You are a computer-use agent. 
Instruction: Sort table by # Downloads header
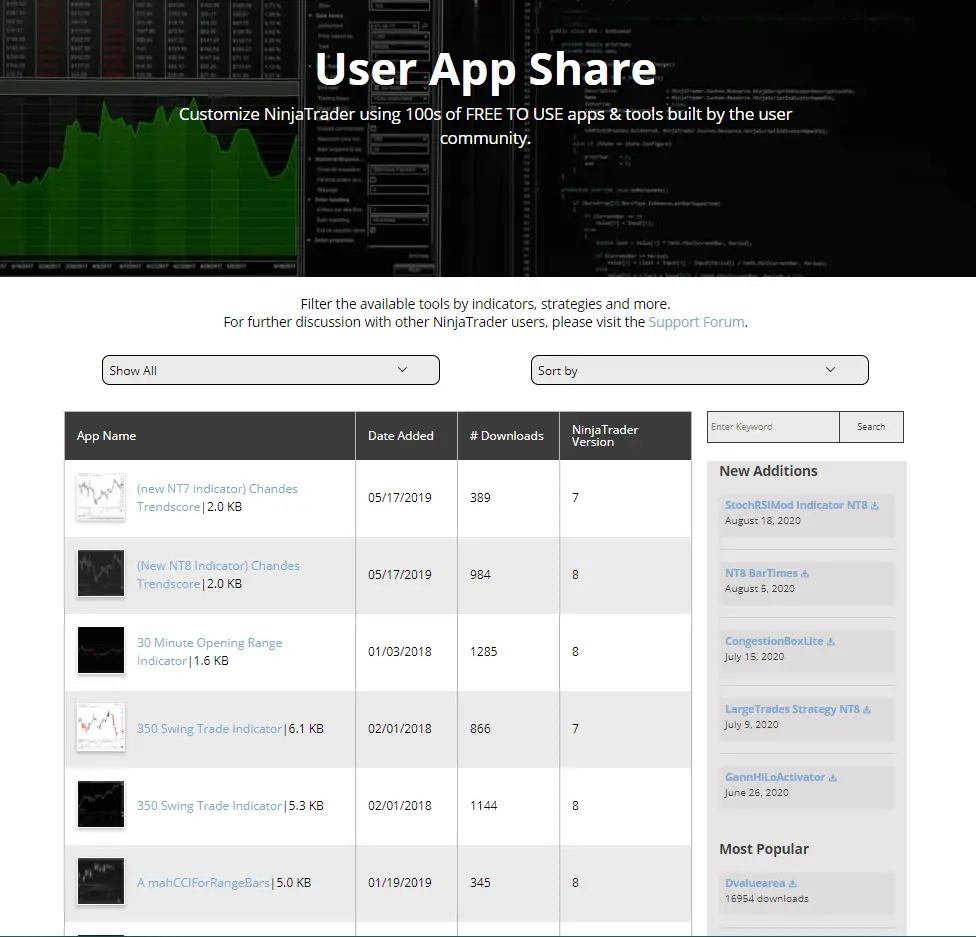click(507, 436)
